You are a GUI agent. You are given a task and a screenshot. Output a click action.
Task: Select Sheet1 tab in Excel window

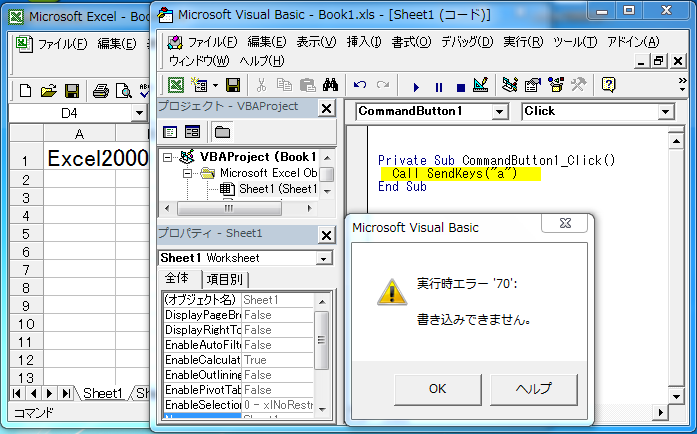103,394
